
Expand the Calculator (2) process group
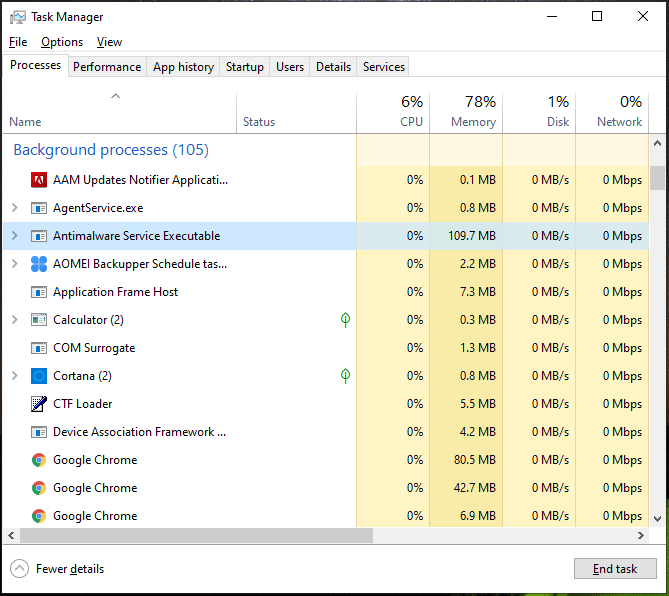(x=15, y=320)
